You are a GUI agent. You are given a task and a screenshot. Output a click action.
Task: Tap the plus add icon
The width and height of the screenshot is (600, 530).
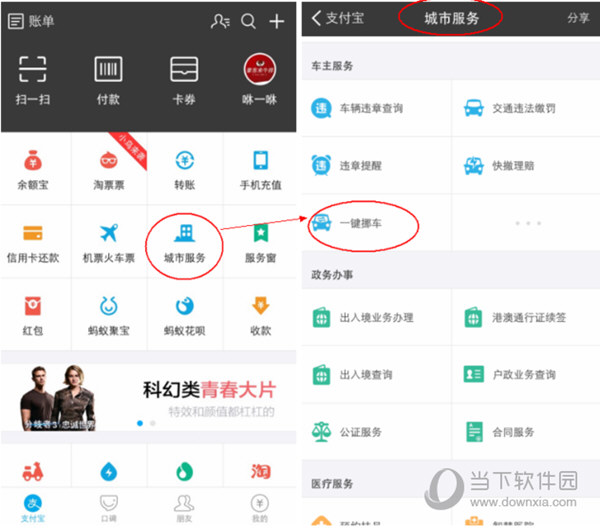277,21
